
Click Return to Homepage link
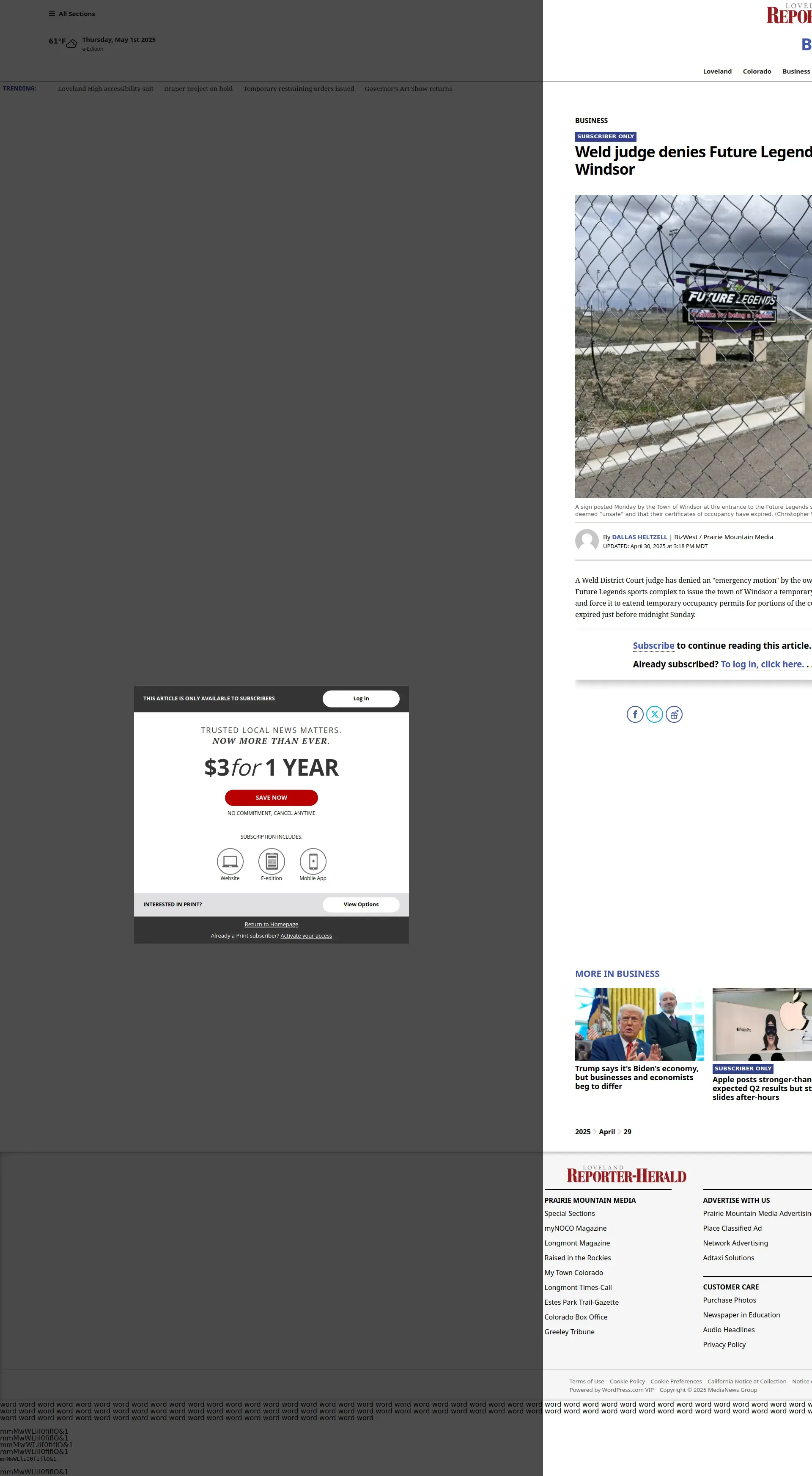pos(272,924)
